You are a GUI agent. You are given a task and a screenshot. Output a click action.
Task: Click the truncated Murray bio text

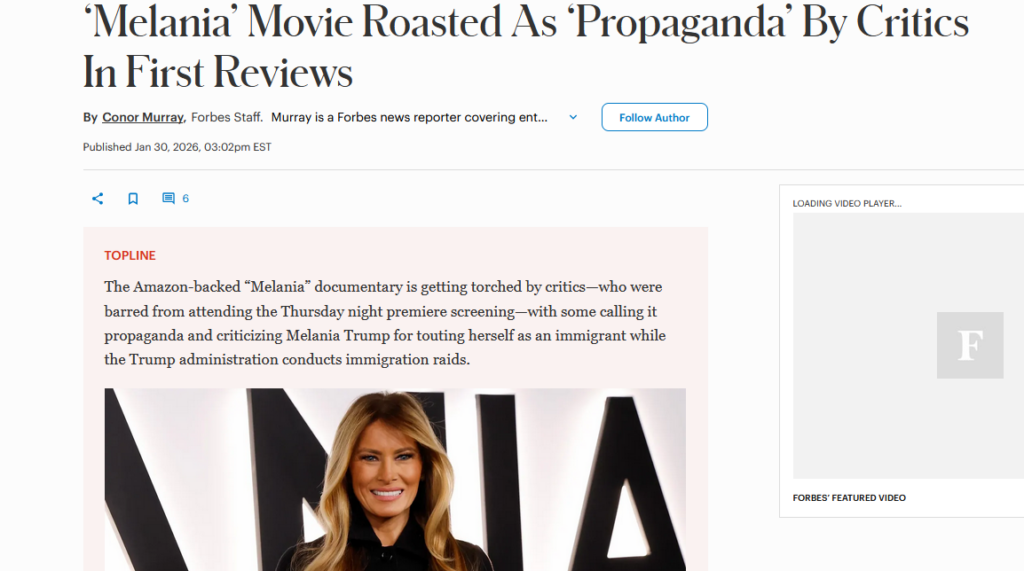(409, 118)
